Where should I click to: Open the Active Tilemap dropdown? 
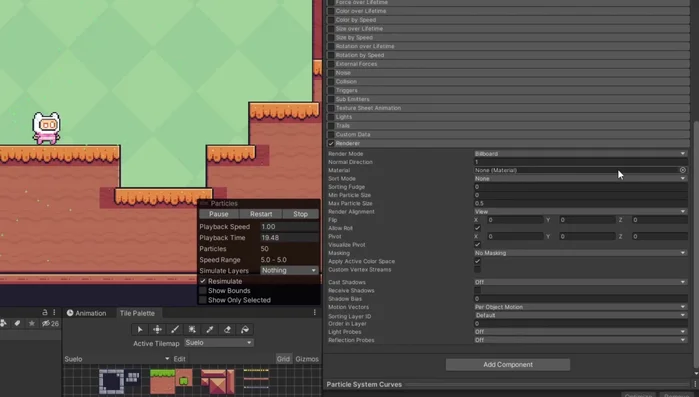(x=218, y=343)
